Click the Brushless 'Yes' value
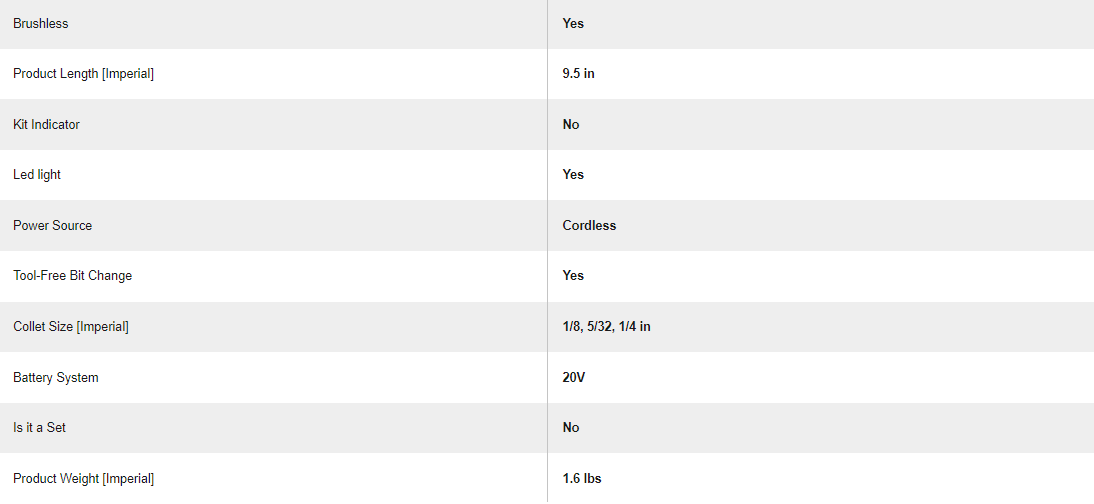 click(x=573, y=23)
